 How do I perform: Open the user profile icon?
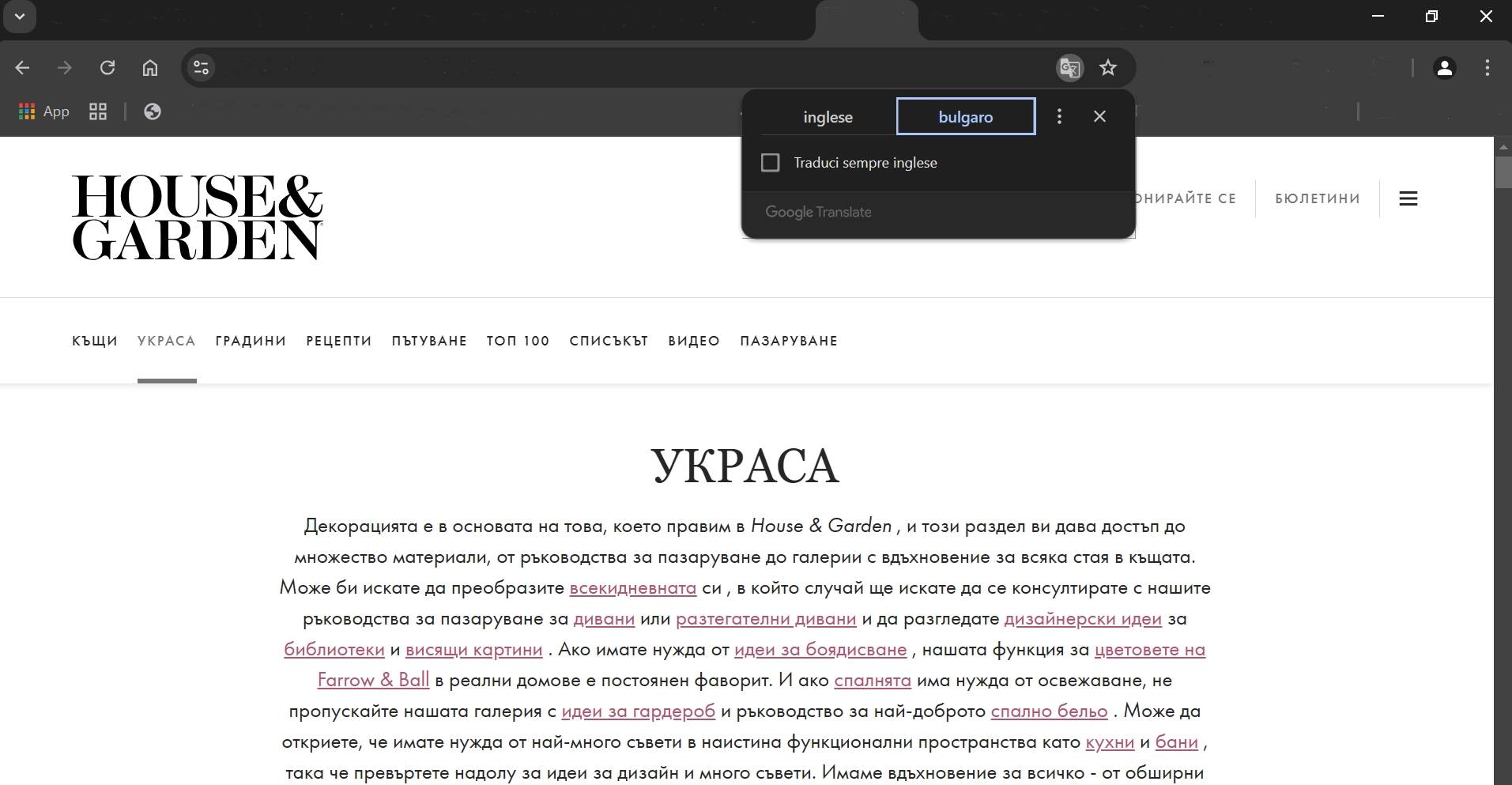[x=1444, y=68]
